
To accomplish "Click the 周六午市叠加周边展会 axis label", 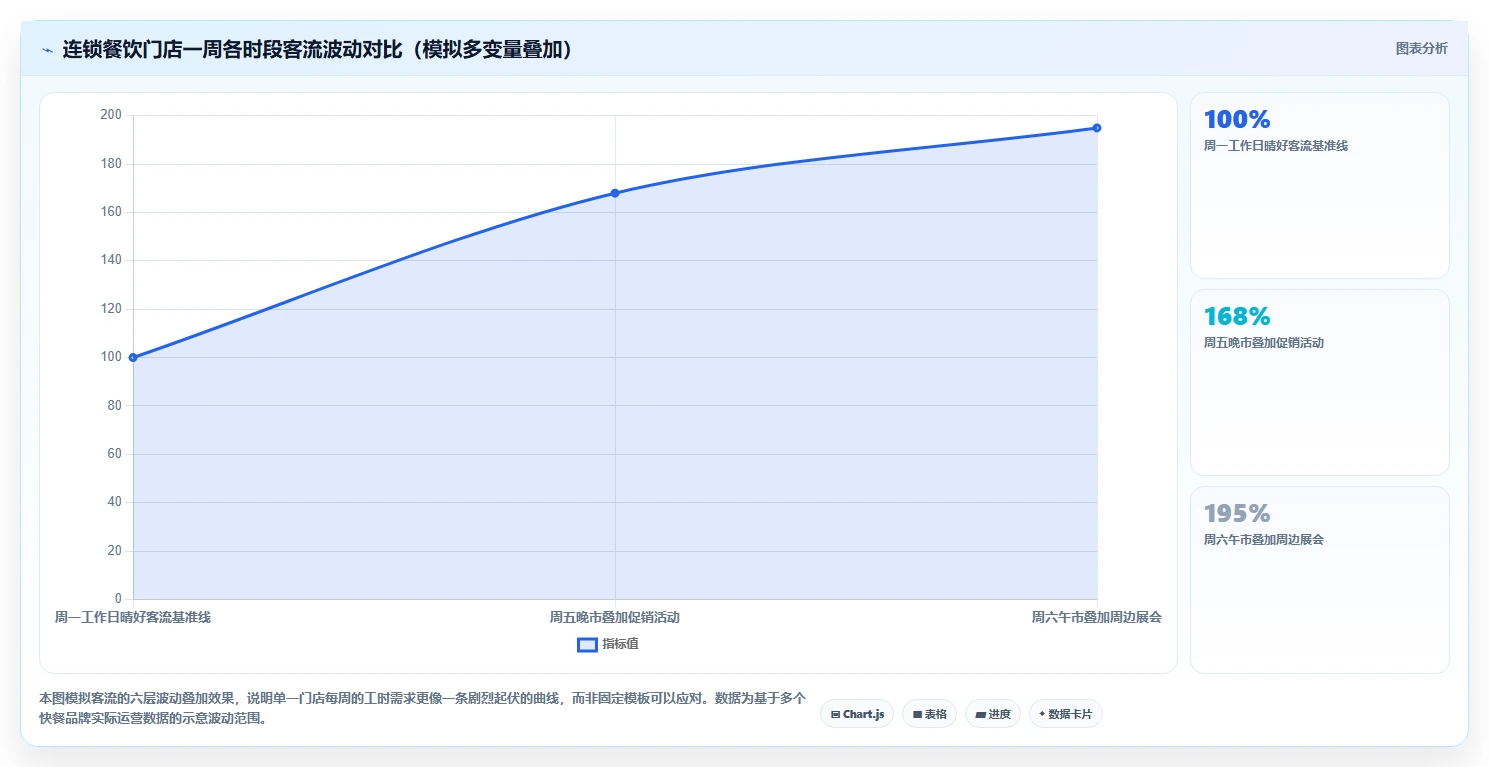I will pyautogui.click(x=1097, y=617).
